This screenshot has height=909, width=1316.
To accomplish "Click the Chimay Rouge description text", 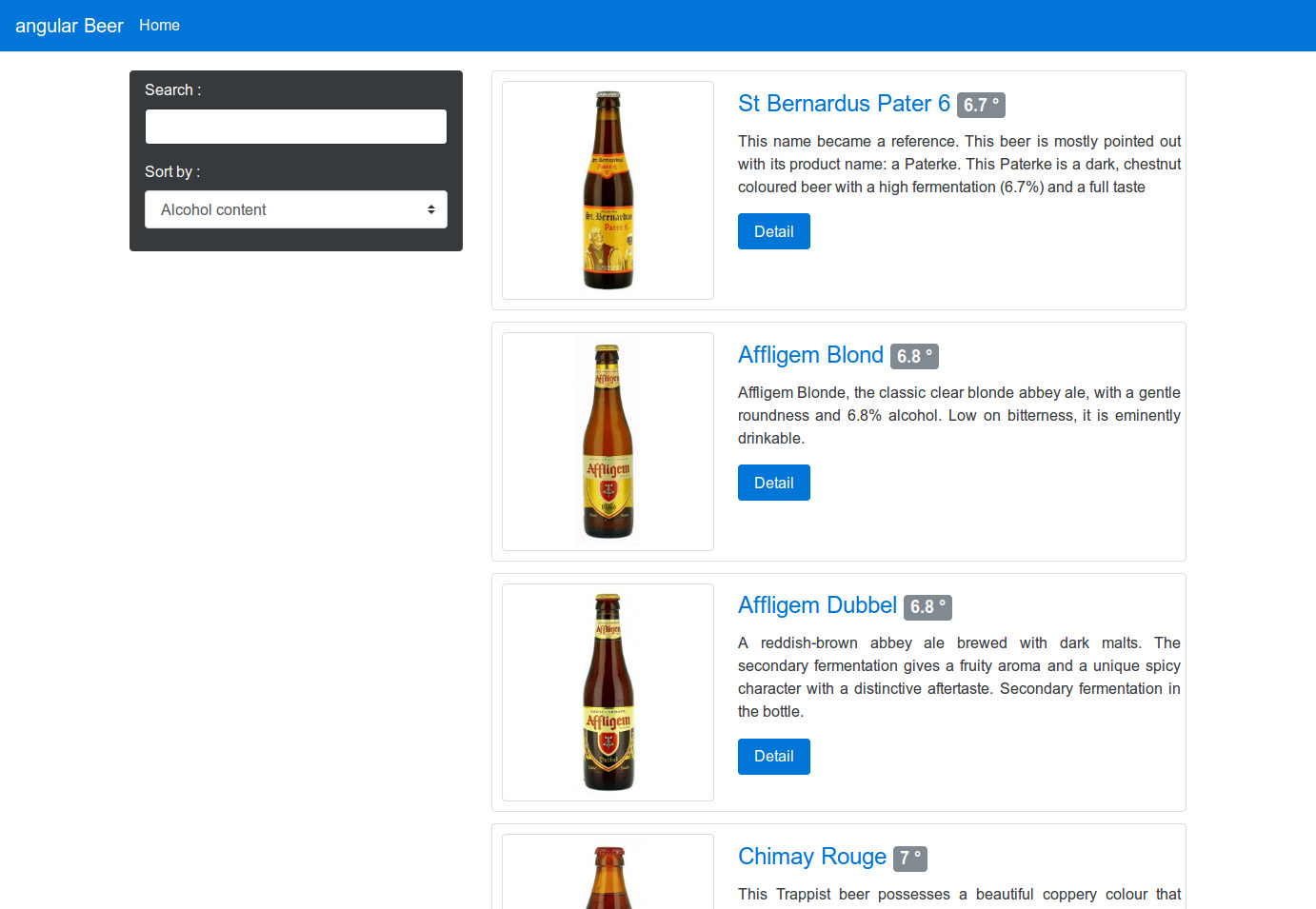I will pos(959,895).
